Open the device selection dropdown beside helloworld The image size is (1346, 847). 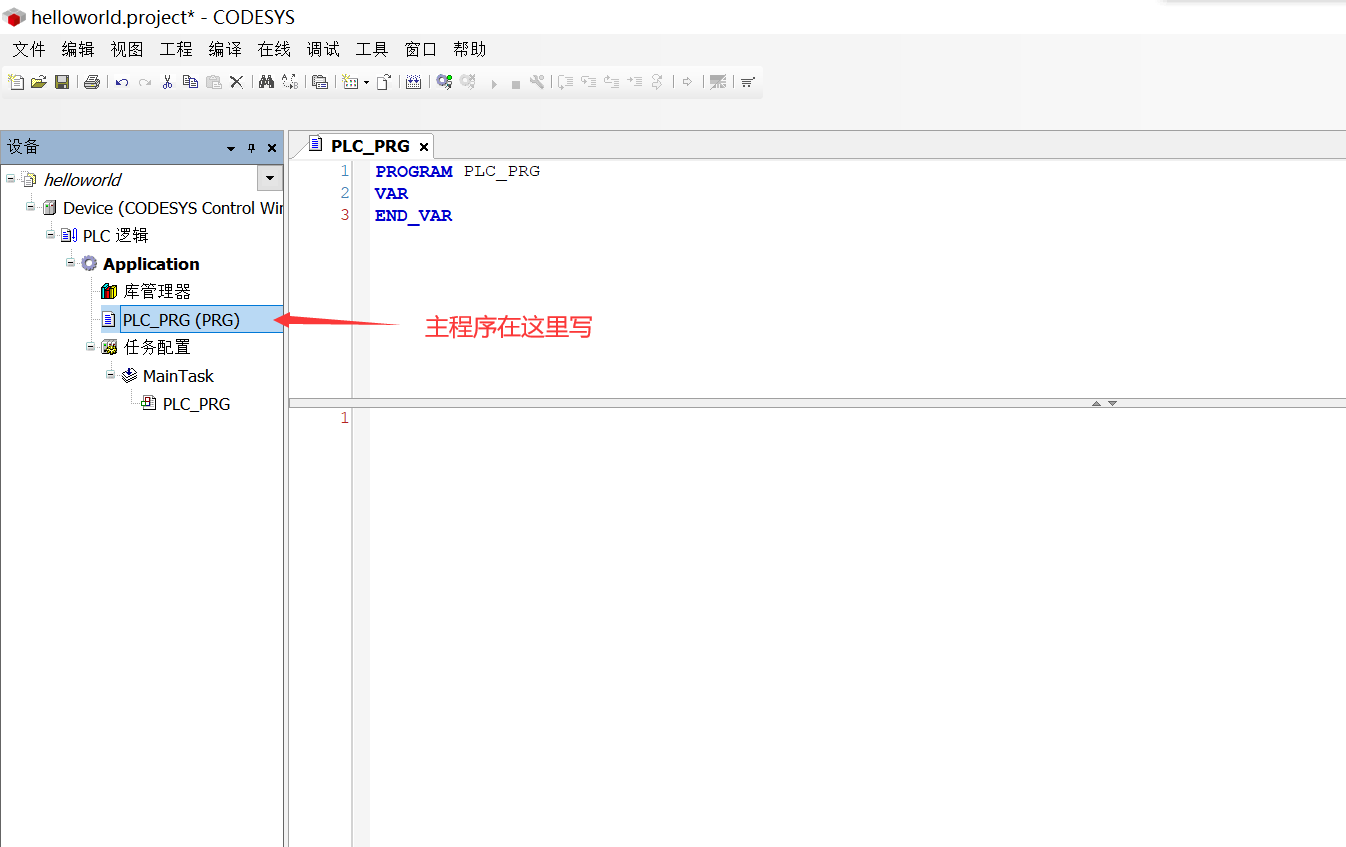[x=268, y=179]
